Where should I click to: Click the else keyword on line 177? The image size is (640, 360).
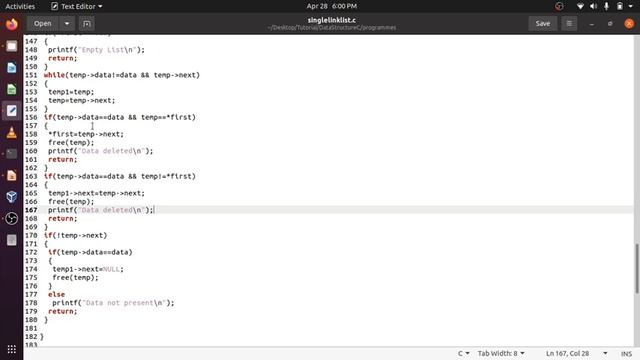coord(56,294)
